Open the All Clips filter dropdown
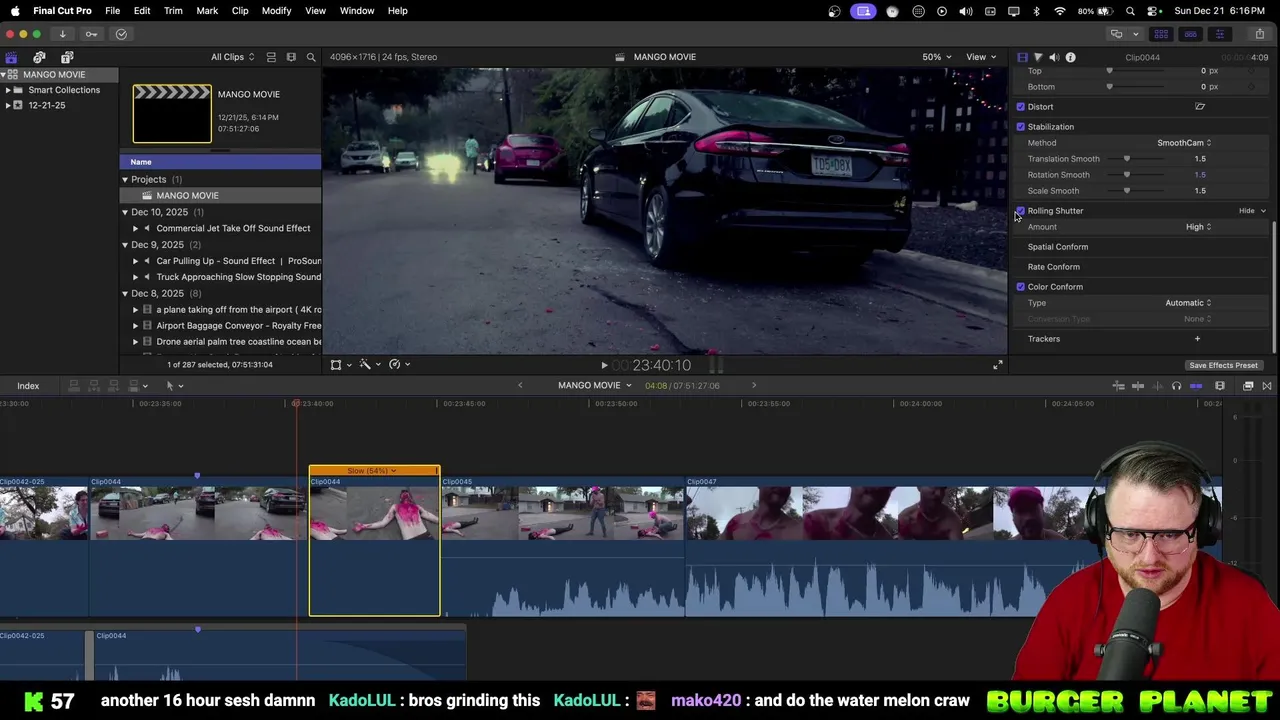Screen dimensions: 1280x720 pyautogui.click(x=232, y=57)
